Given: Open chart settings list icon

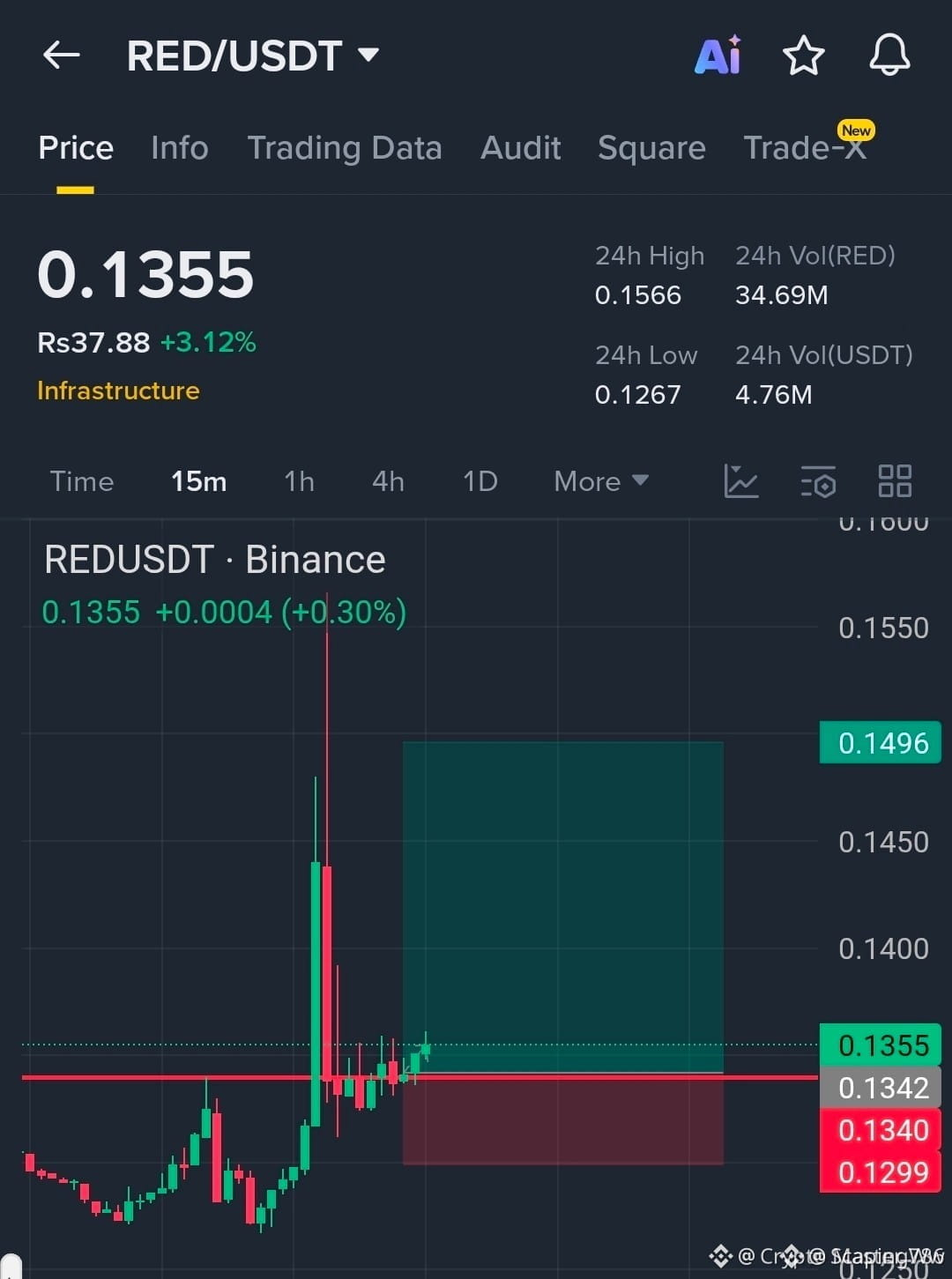Looking at the screenshot, I should [x=818, y=481].
